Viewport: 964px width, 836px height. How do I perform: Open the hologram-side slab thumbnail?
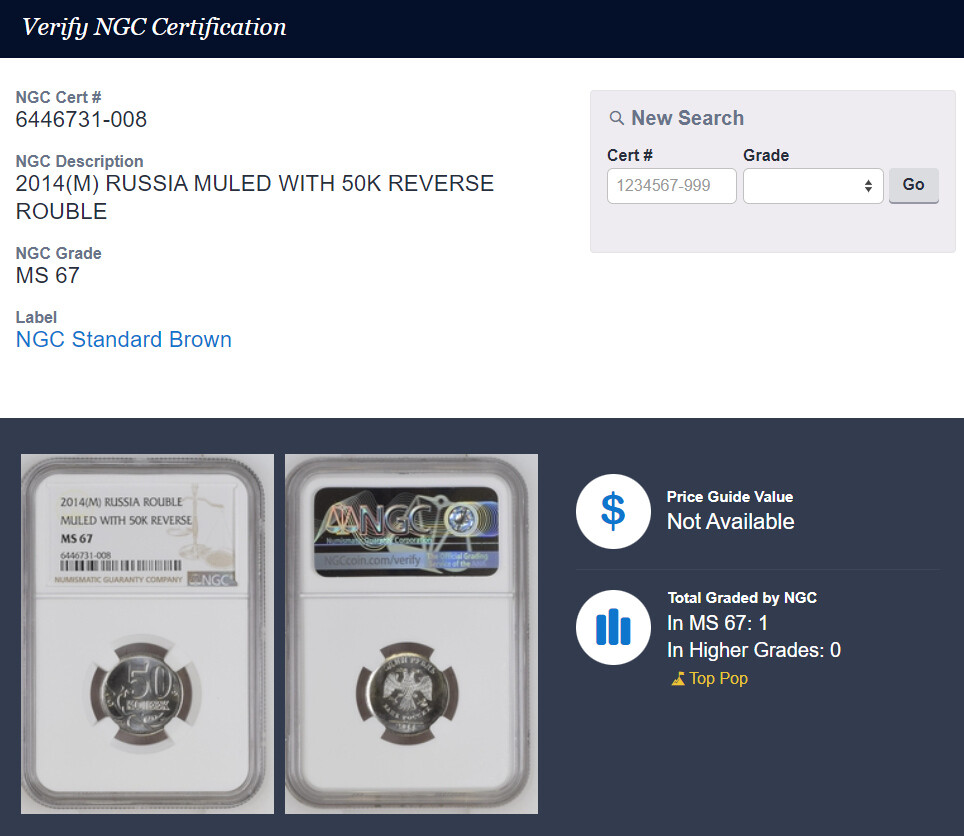[411, 634]
